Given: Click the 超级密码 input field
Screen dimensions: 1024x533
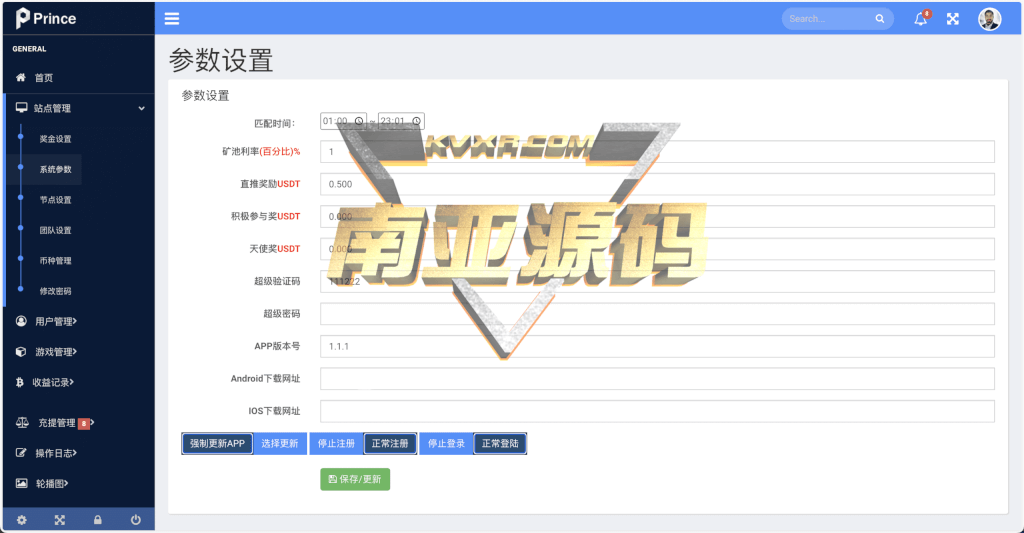Looking at the screenshot, I should [x=657, y=314].
